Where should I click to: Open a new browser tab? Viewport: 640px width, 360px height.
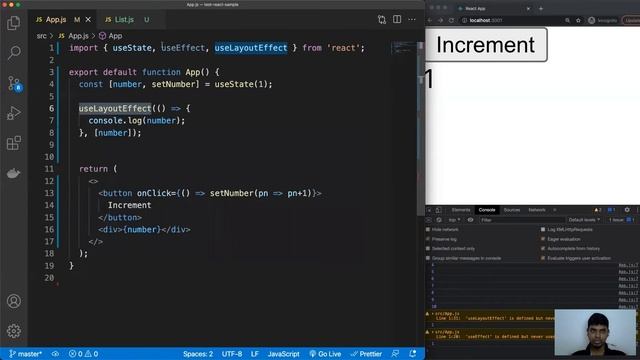click(x=541, y=8)
